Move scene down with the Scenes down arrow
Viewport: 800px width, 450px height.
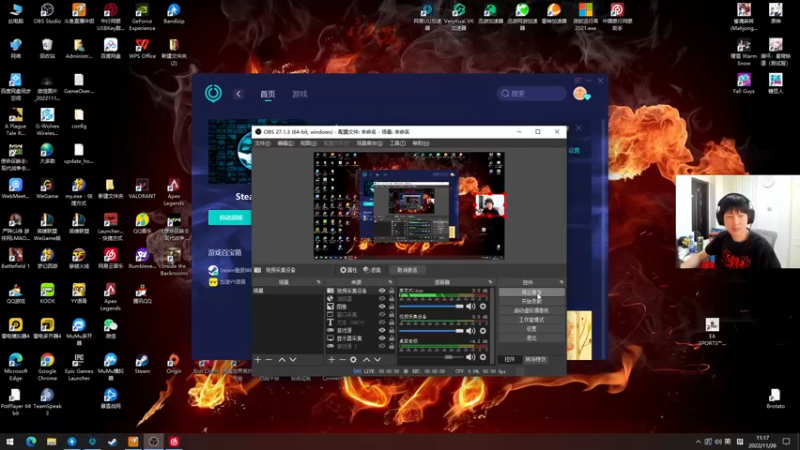click(x=293, y=360)
